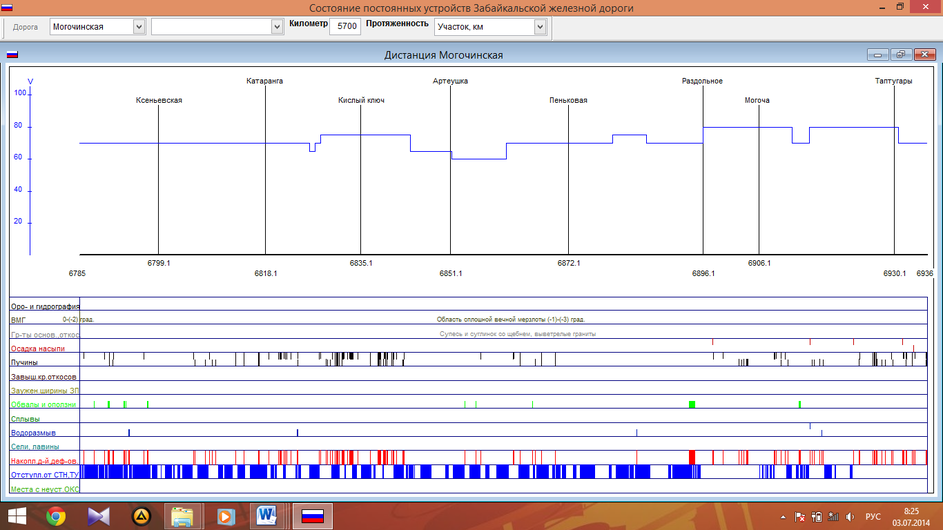This screenshot has width=943, height=530.
Task: Select the 'Осадка насыпи' row label
Action: coord(37,348)
